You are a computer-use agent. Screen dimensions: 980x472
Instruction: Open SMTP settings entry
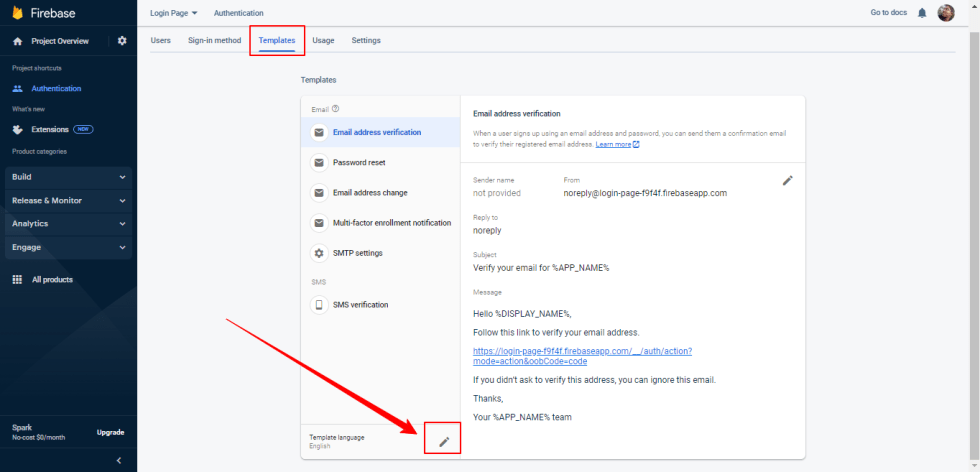pos(380,253)
